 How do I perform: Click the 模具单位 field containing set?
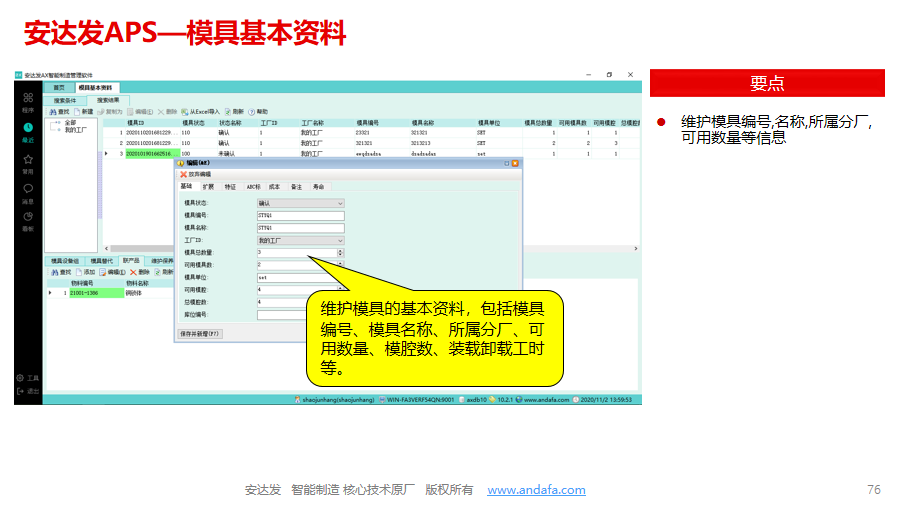tap(300, 278)
